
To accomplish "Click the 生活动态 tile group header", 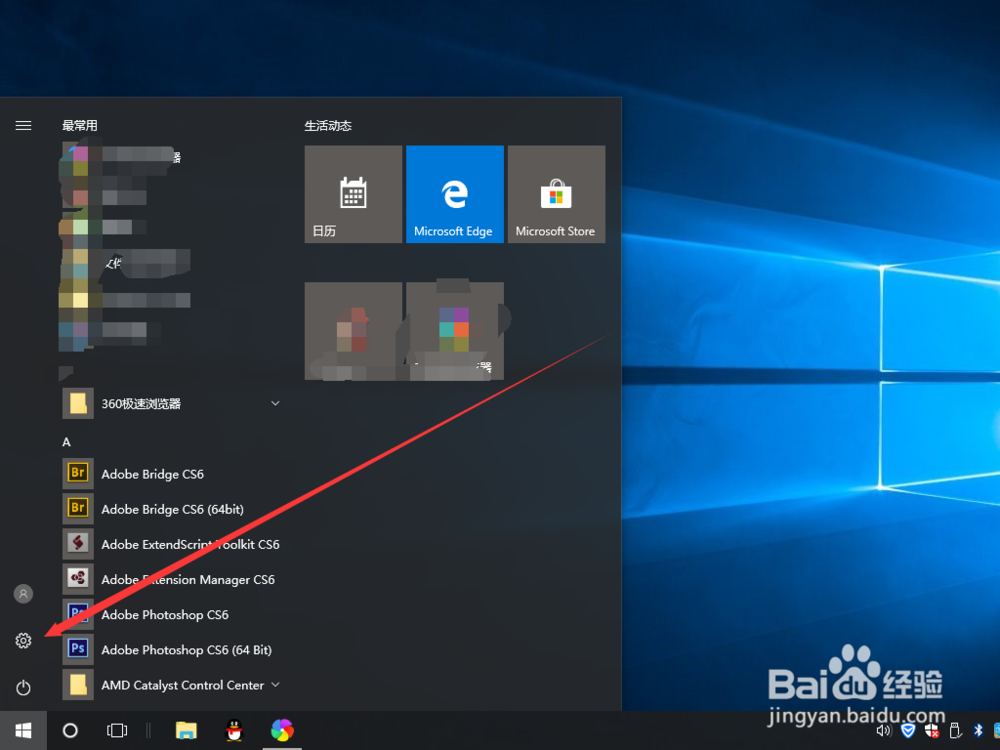I will click(x=328, y=126).
